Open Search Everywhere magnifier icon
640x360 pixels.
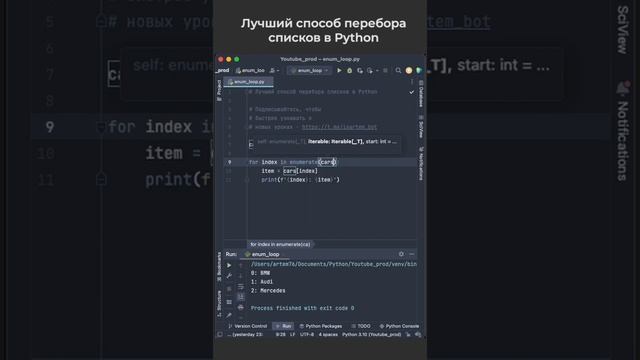point(398,71)
